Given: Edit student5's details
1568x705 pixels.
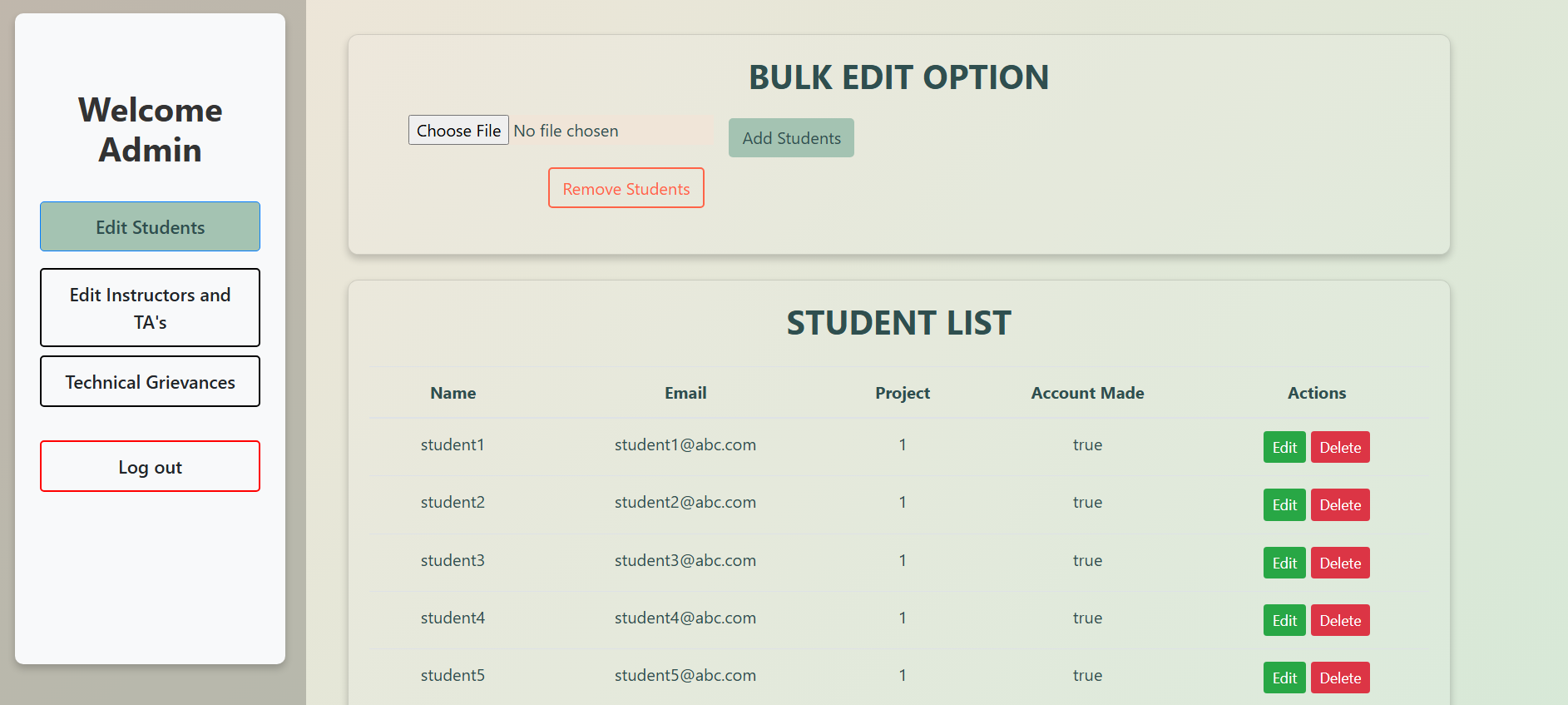Looking at the screenshot, I should [x=1284, y=678].
